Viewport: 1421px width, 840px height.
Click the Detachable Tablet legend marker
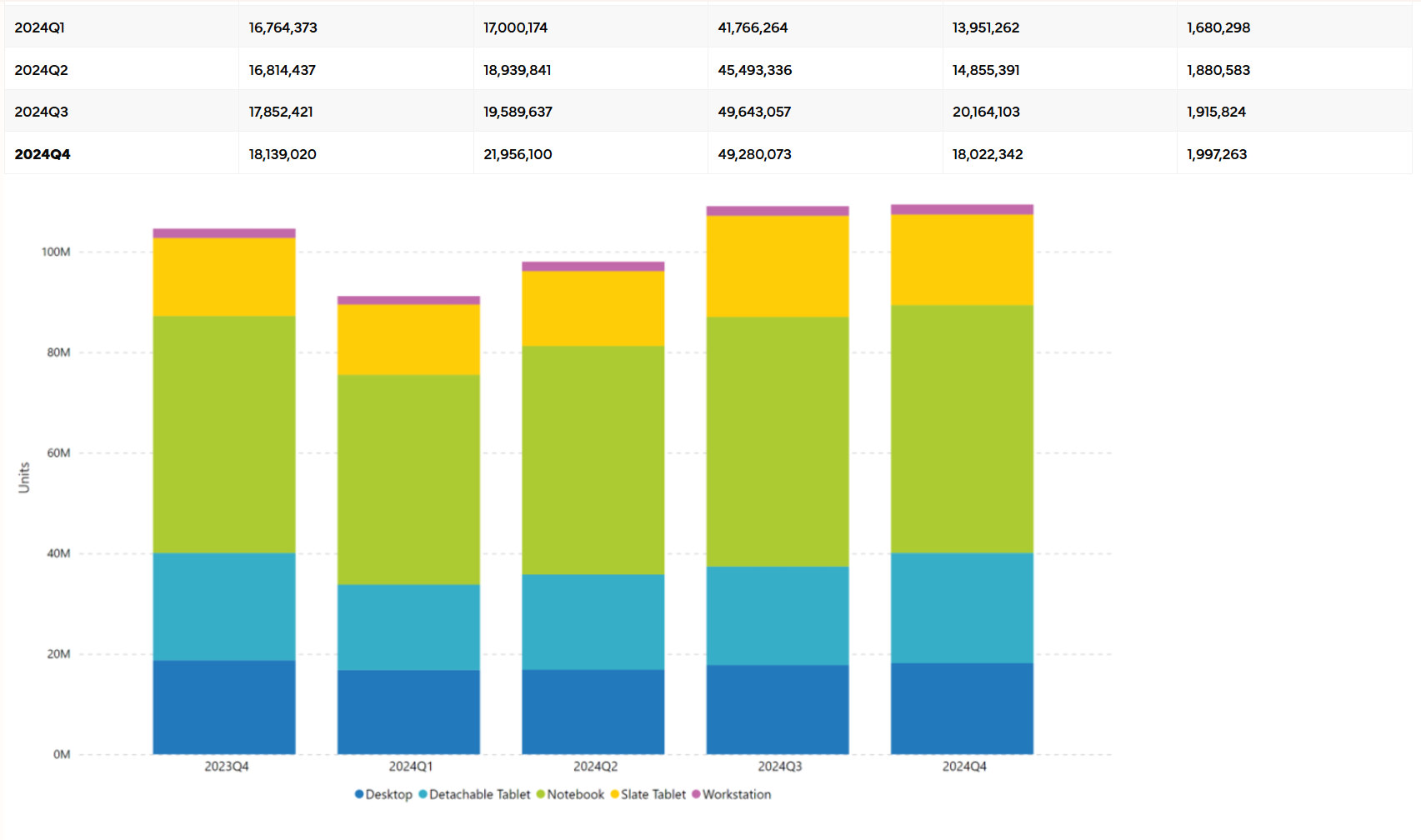click(423, 794)
